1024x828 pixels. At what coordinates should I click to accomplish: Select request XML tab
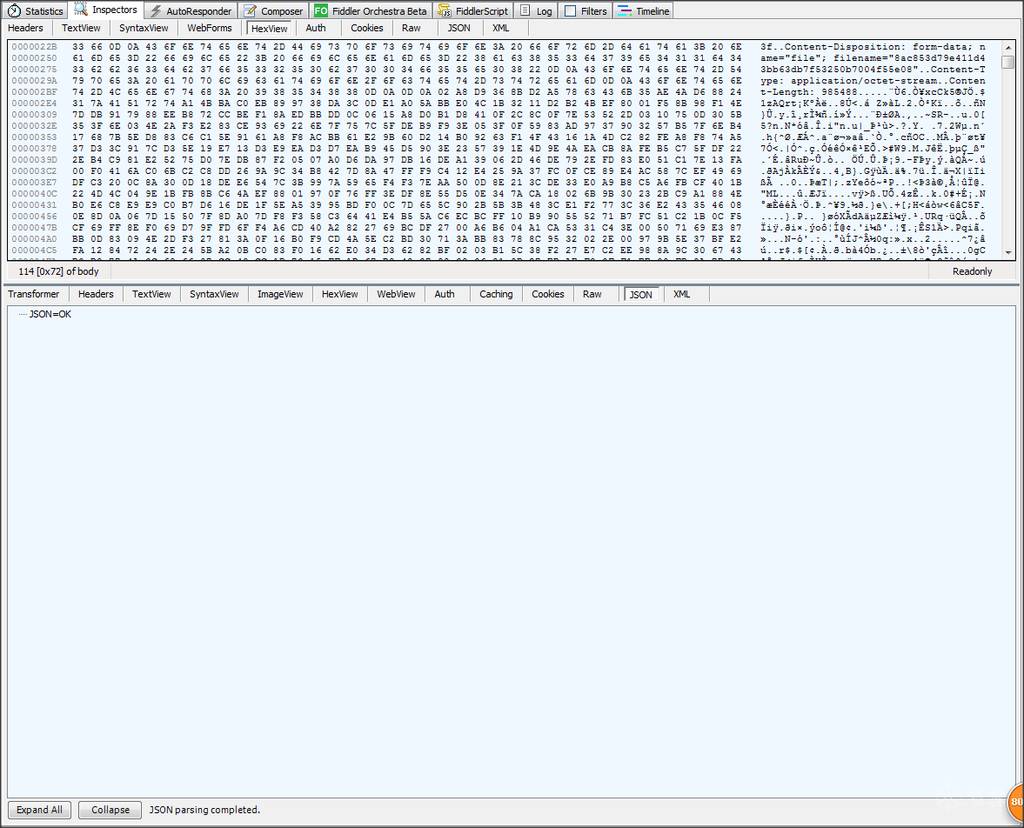point(501,28)
